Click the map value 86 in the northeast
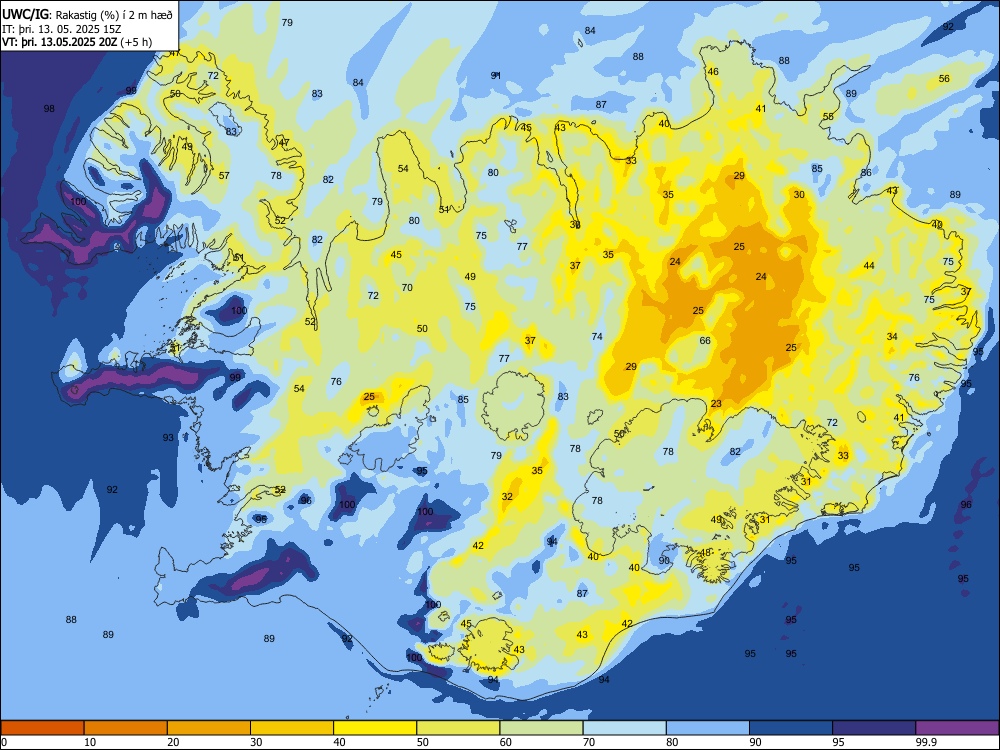The width and height of the screenshot is (1000, 750). 865,173
